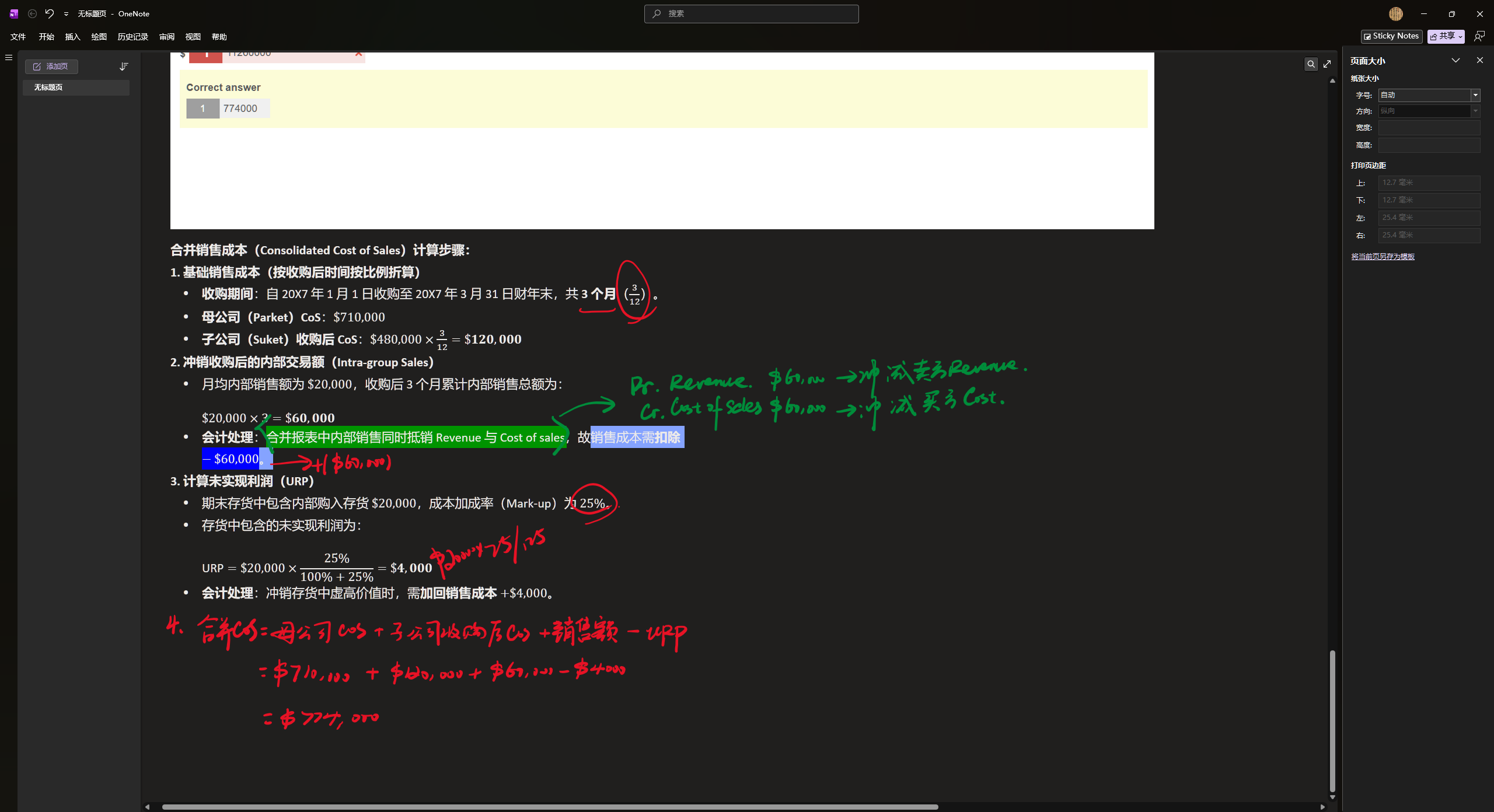Click the 宽度 input field

pyautogui.click(x=1429, y=128)
